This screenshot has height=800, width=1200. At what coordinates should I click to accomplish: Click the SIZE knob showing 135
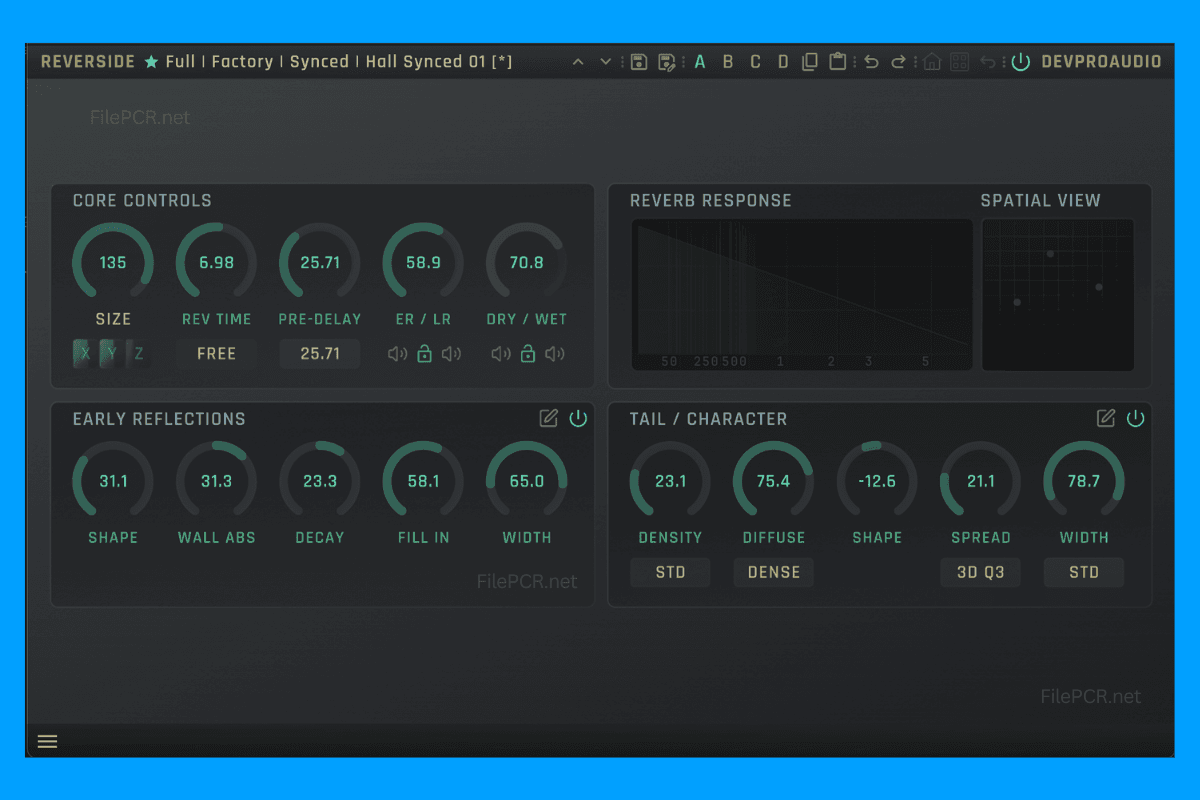pos(113,263)
